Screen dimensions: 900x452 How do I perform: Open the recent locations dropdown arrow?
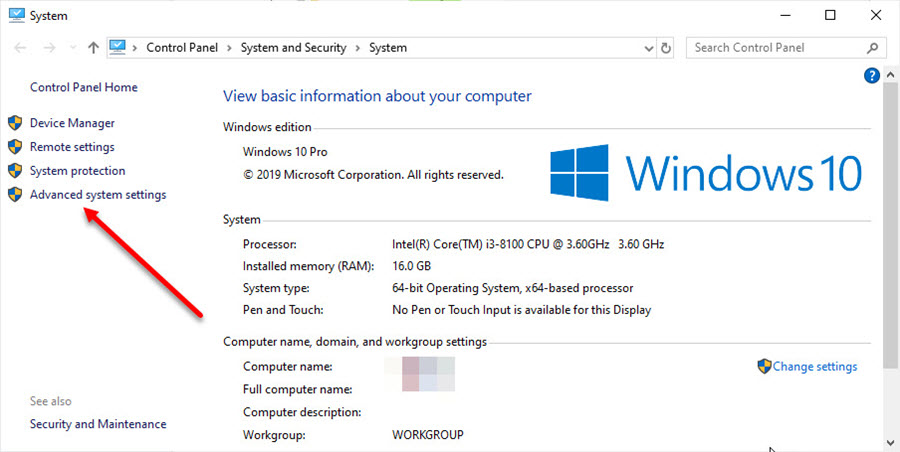click(x=72, y=48)
